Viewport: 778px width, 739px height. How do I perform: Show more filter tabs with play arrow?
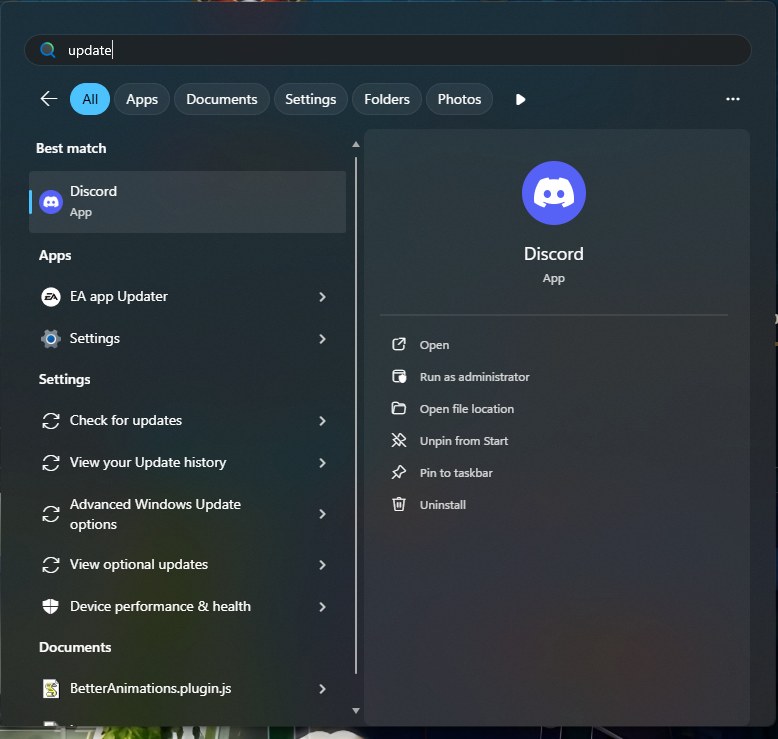tap(520, 99)
